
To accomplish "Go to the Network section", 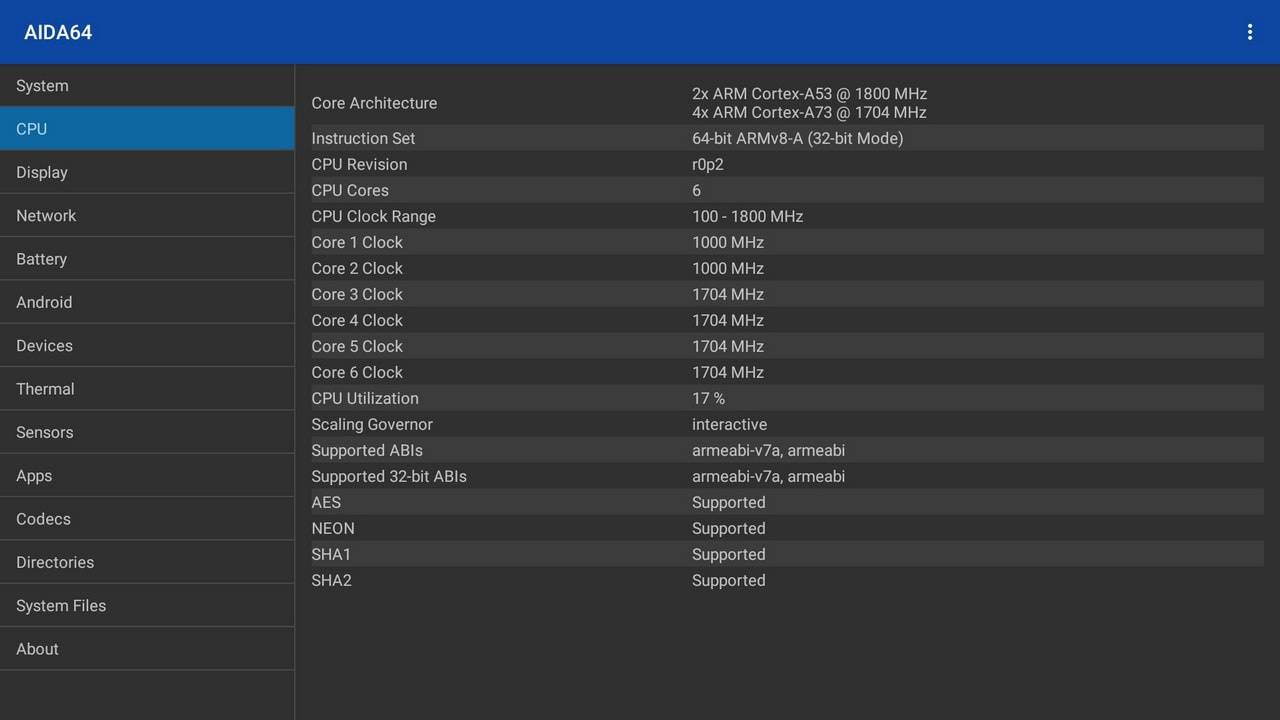I will tap(147, 216).
